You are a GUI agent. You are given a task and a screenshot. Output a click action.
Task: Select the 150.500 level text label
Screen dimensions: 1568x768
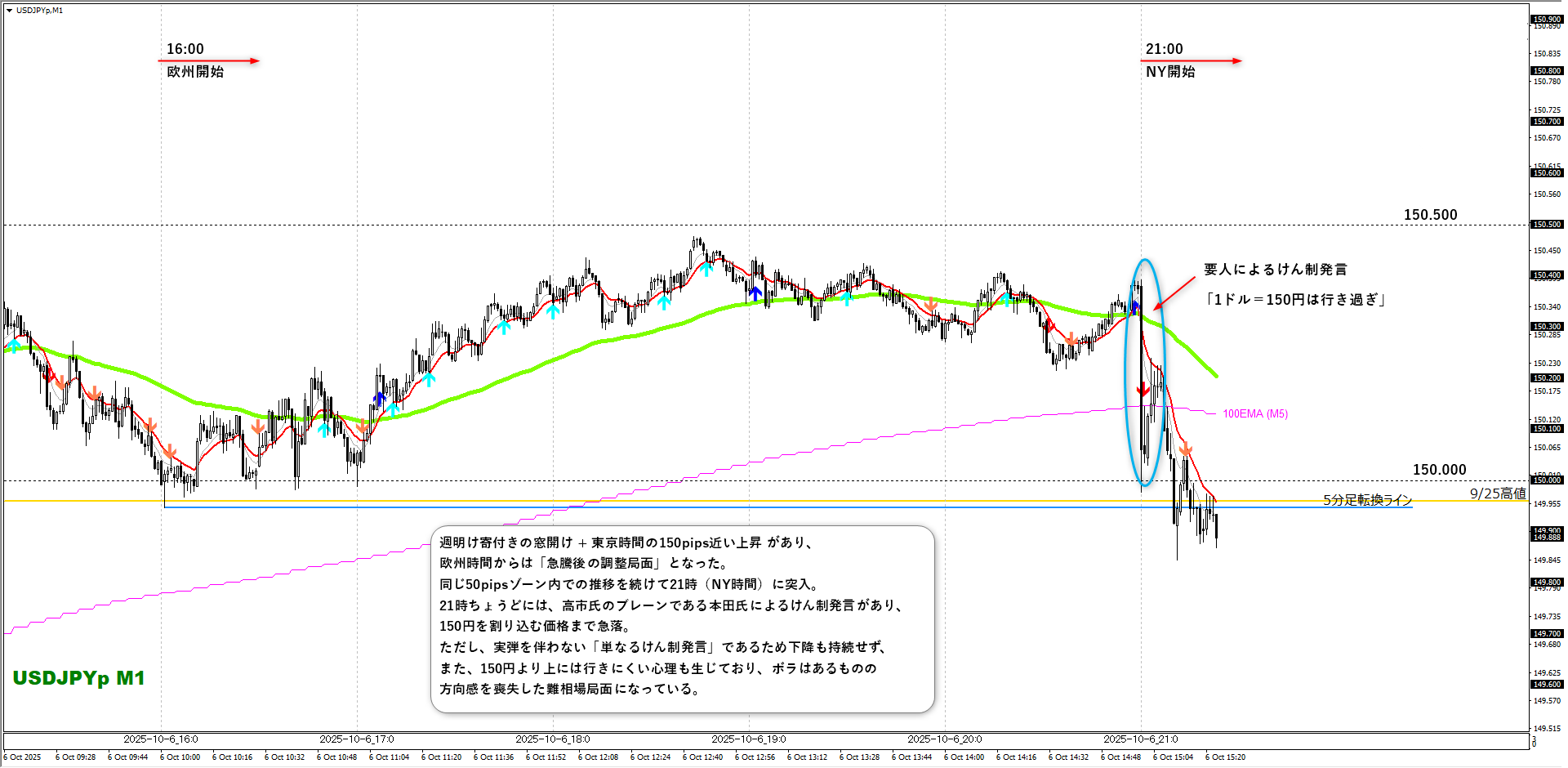pos(1430,215)
